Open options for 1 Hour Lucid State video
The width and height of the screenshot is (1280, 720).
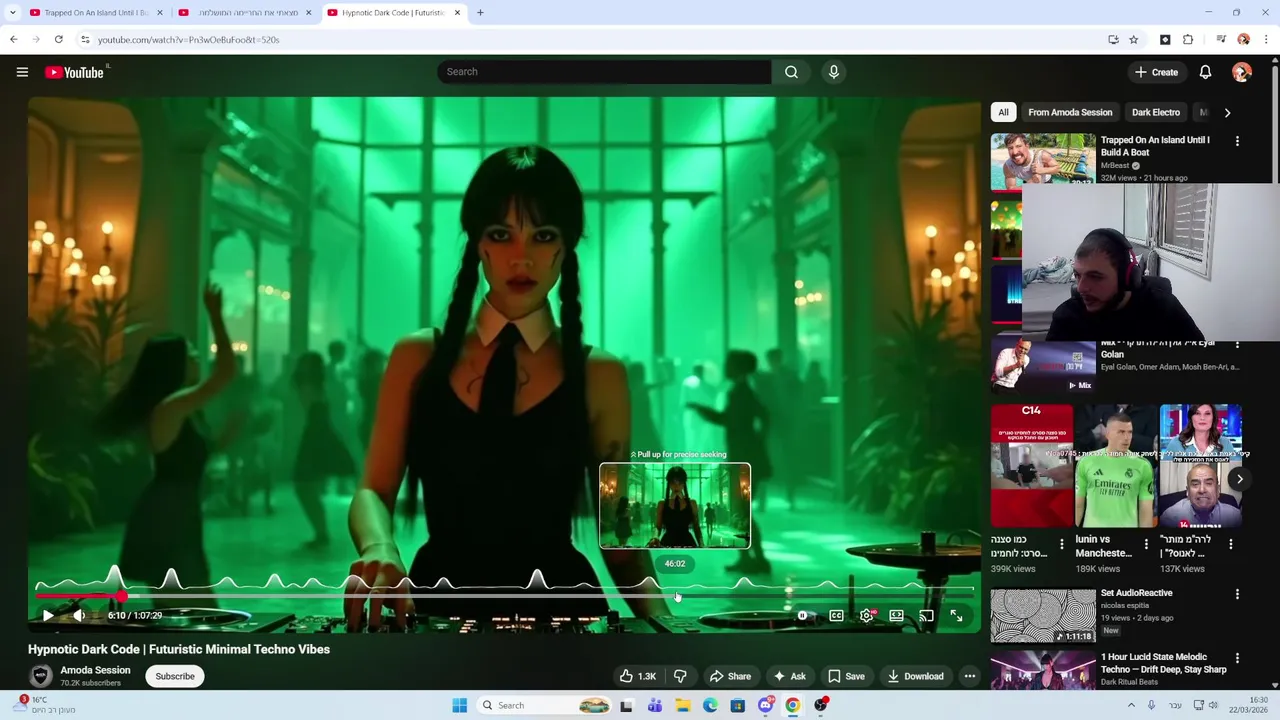click(1237, 658)
